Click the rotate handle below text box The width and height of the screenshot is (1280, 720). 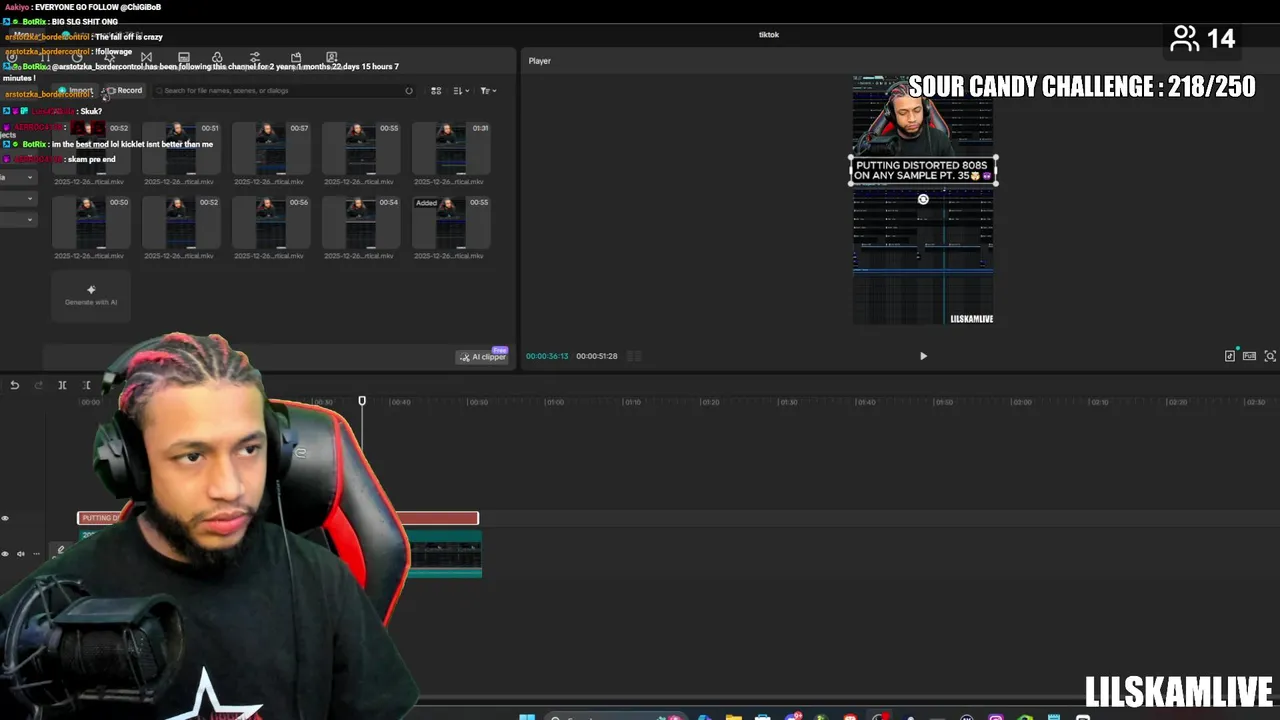(923, 199)
